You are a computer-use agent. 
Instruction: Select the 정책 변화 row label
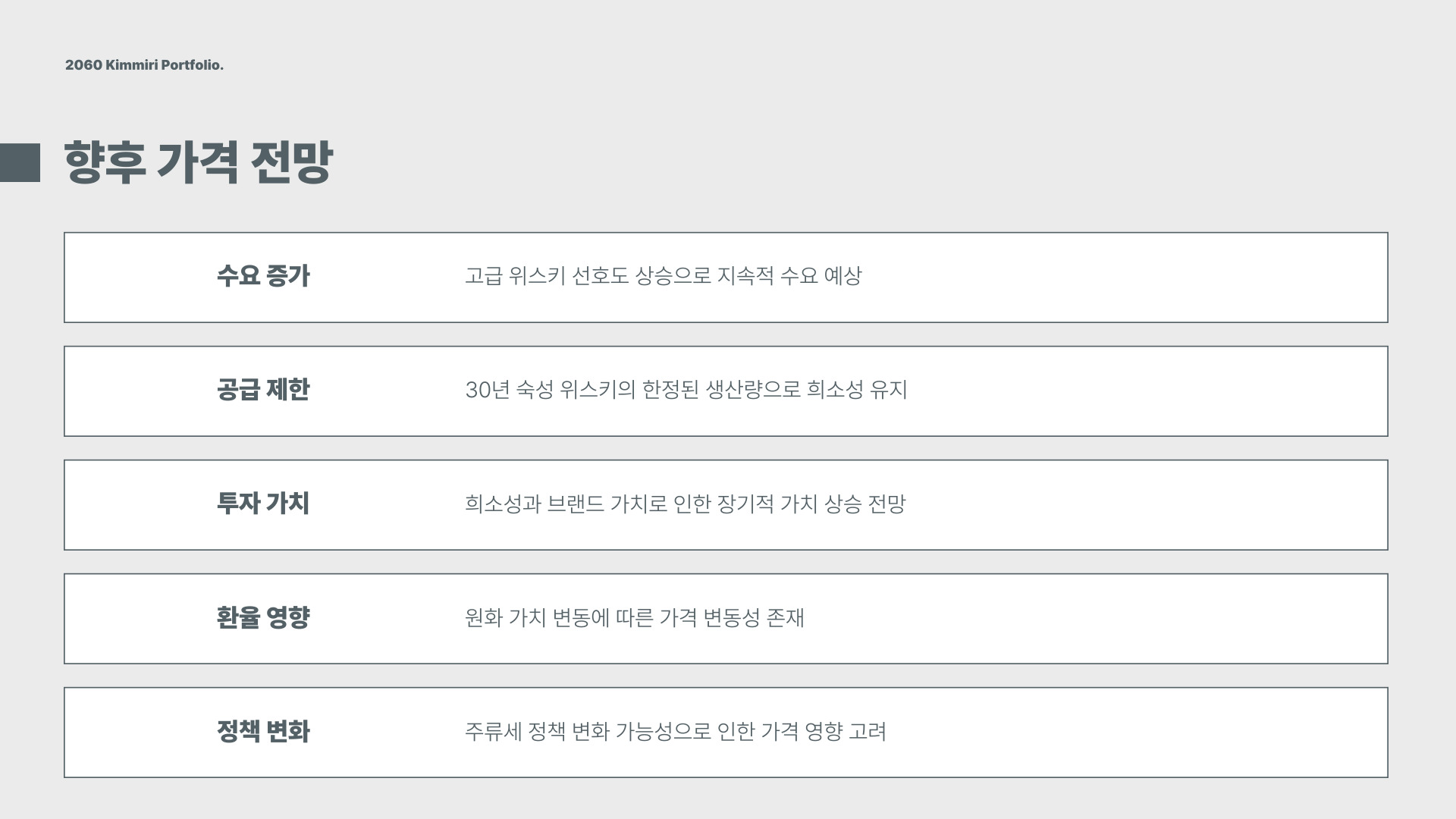(263, 731)
